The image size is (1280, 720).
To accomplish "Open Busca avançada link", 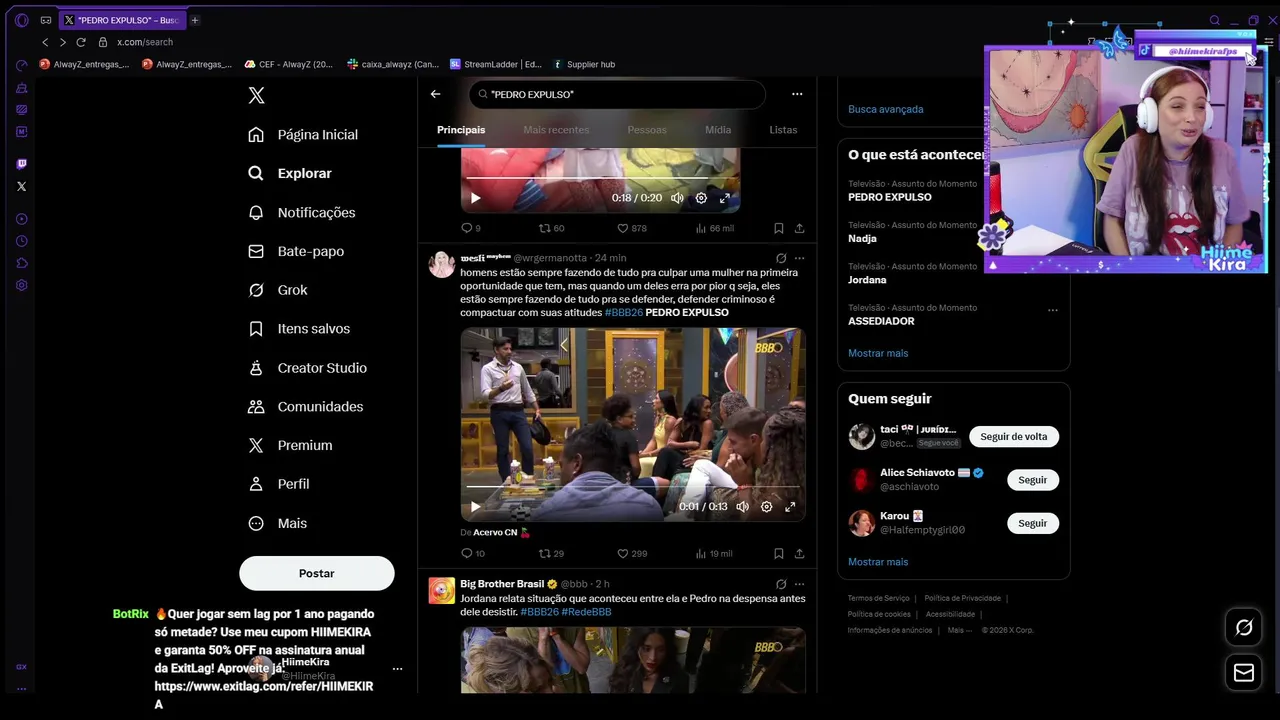I will (x=886, y=109).
